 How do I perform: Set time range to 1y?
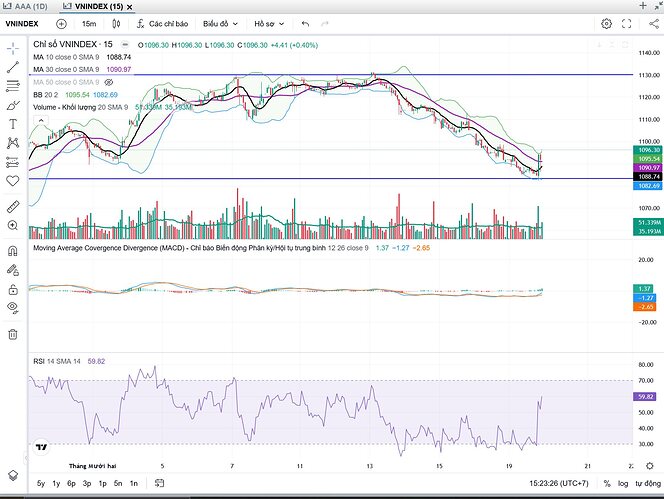[x=54, y=483]
